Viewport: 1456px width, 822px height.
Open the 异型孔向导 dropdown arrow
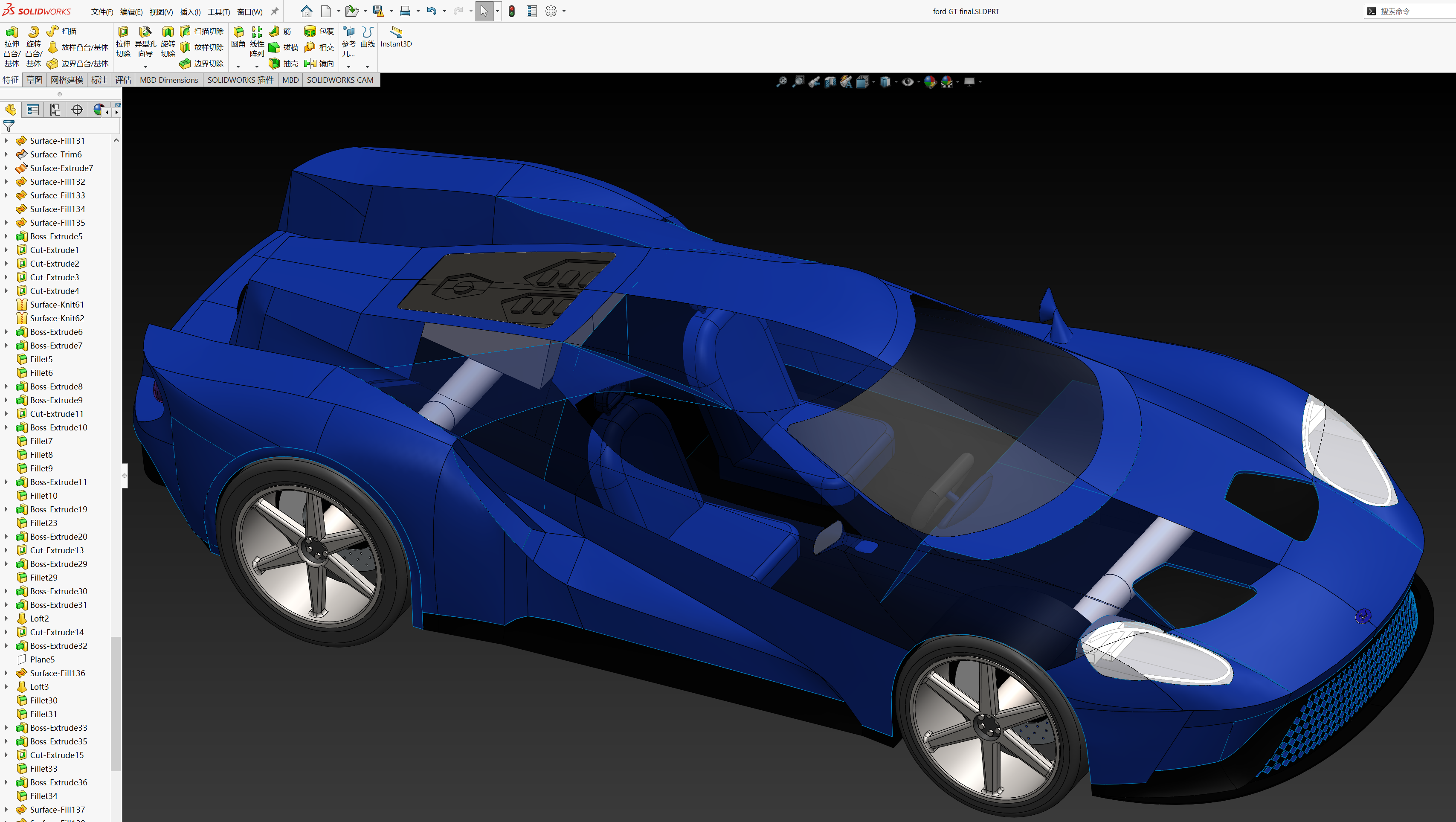coord(145,66)
